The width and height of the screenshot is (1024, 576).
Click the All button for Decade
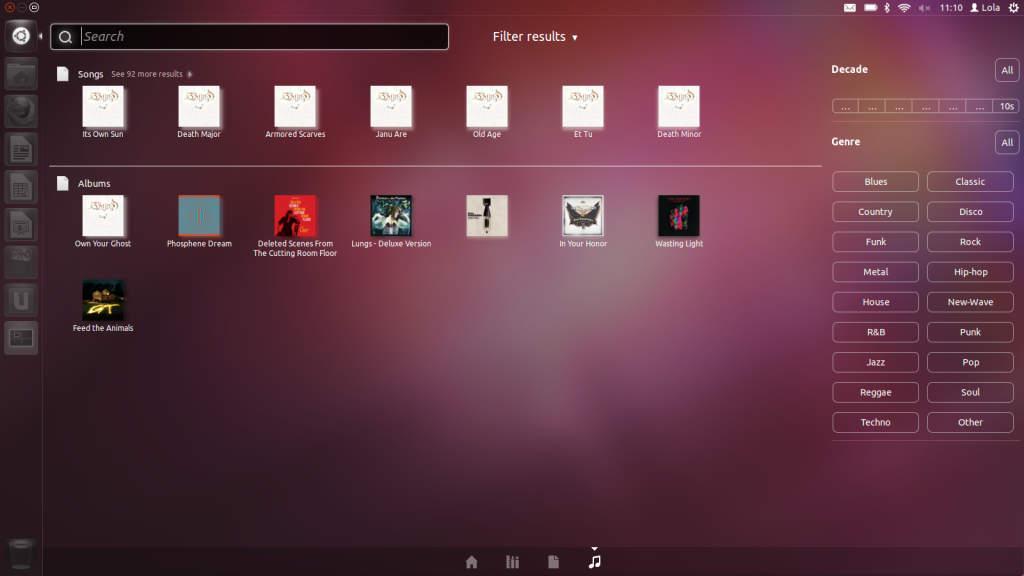click(1007, 70)
